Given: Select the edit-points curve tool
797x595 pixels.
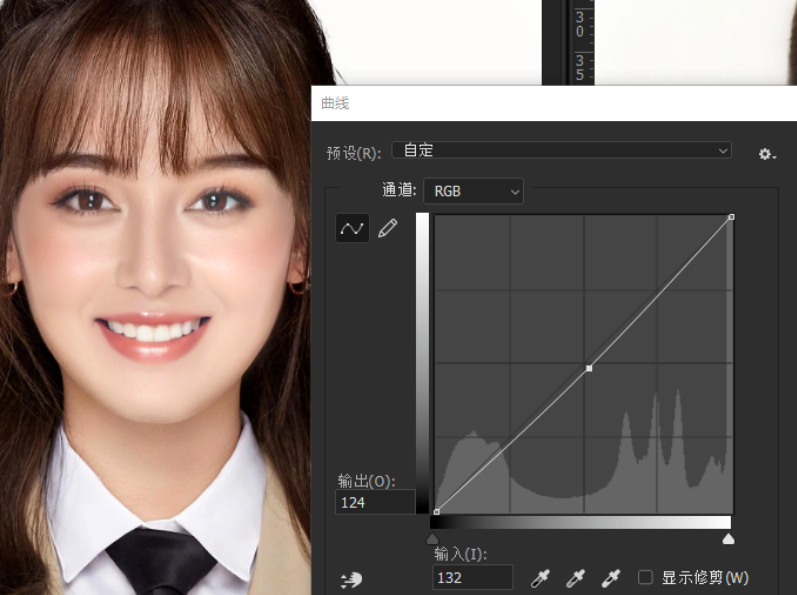Looking at the screenshot, I should (352, 228).
